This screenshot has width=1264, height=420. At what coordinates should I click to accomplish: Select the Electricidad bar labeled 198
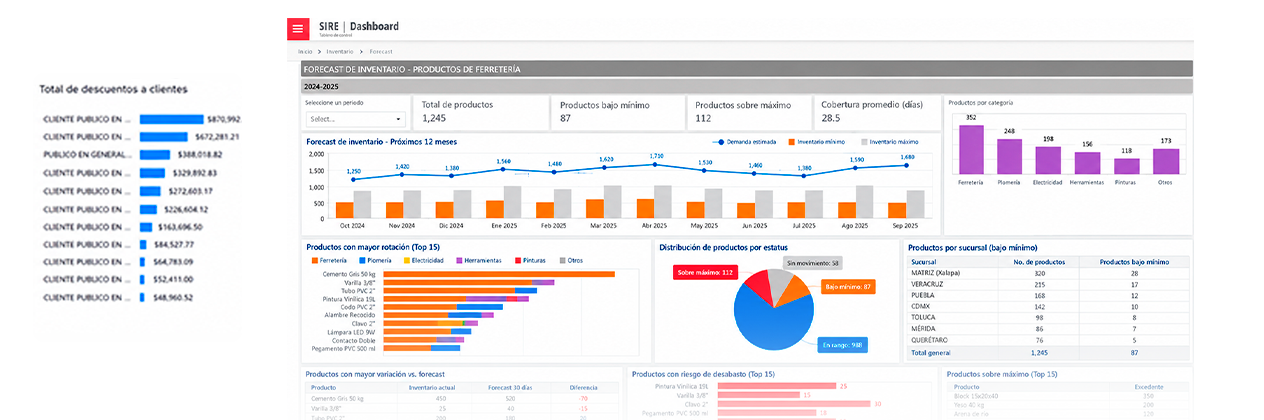coord(1048,160)
